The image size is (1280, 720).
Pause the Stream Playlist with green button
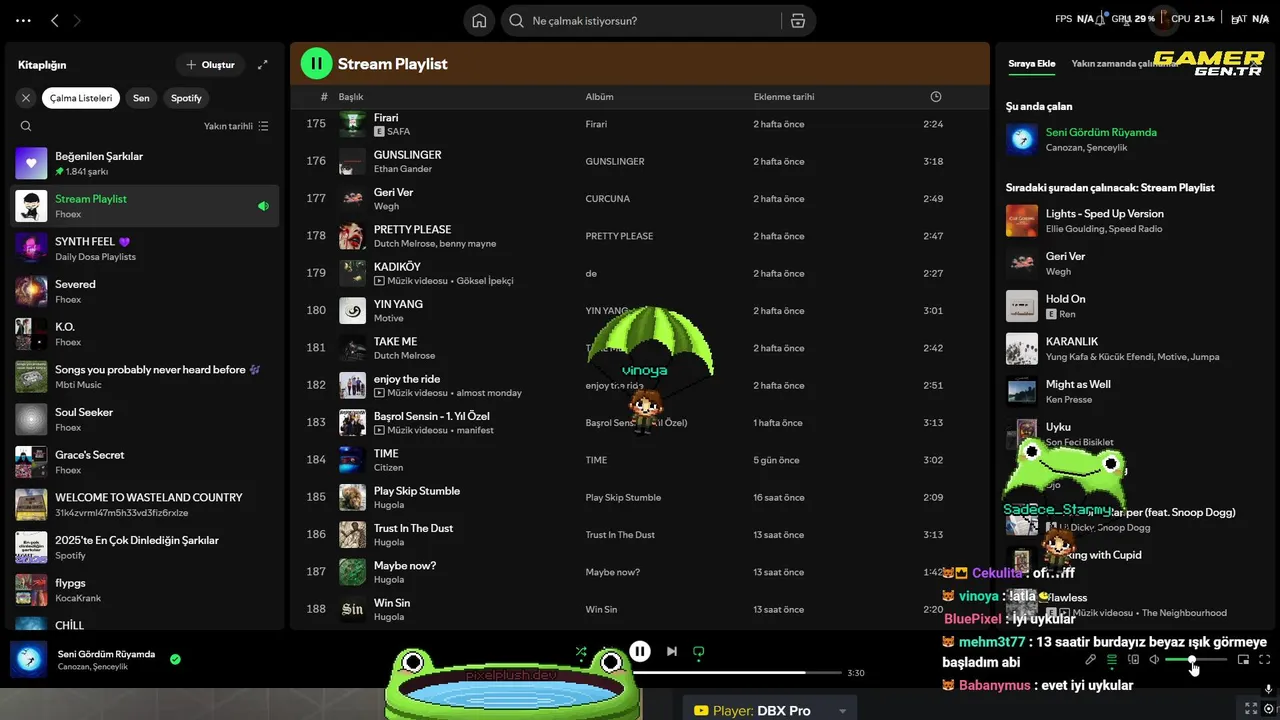[x=316, y=63]
